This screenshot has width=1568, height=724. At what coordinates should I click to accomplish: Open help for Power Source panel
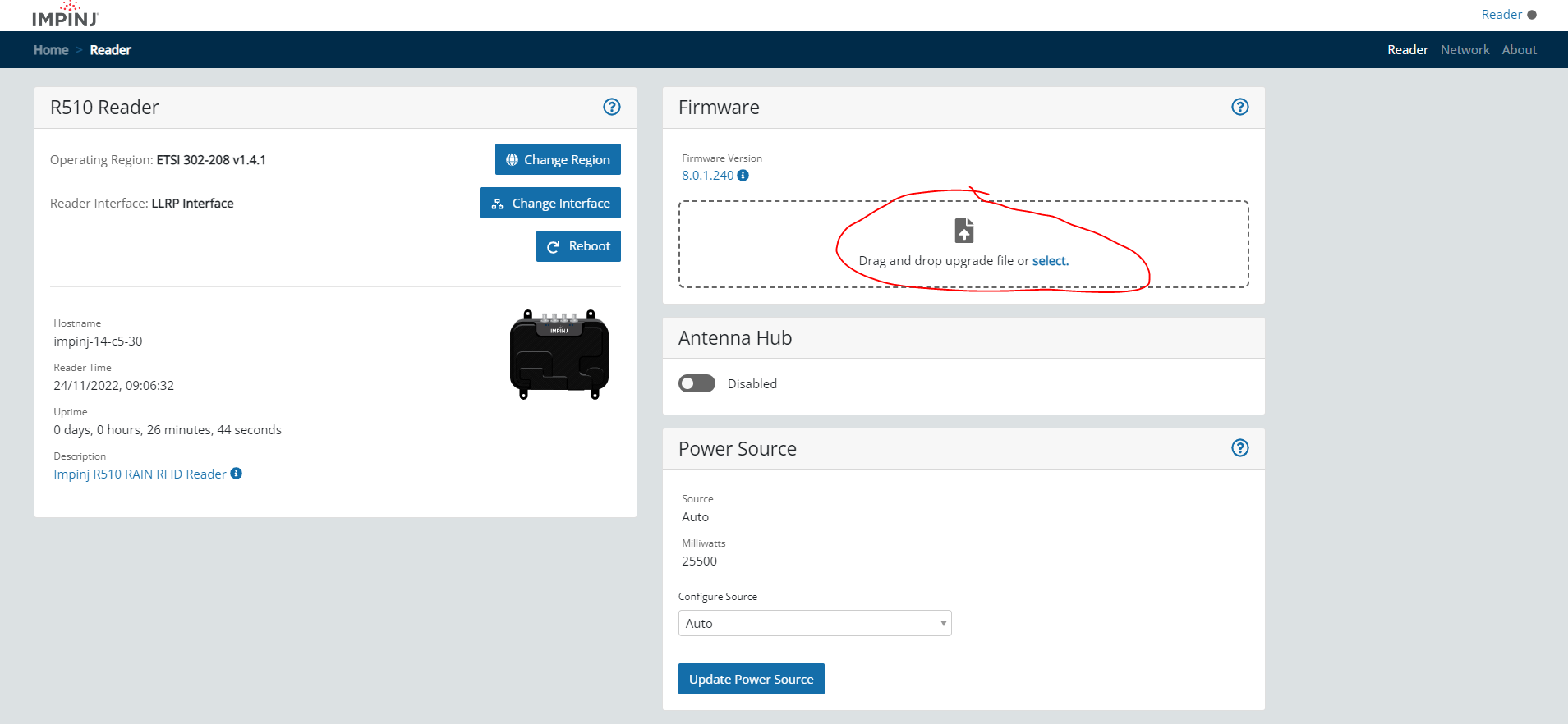(1240, 447)
